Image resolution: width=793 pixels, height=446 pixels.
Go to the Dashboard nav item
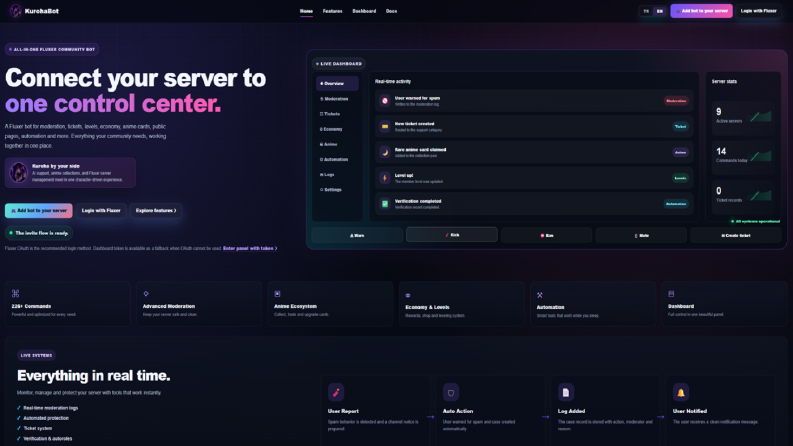point(364,11)
